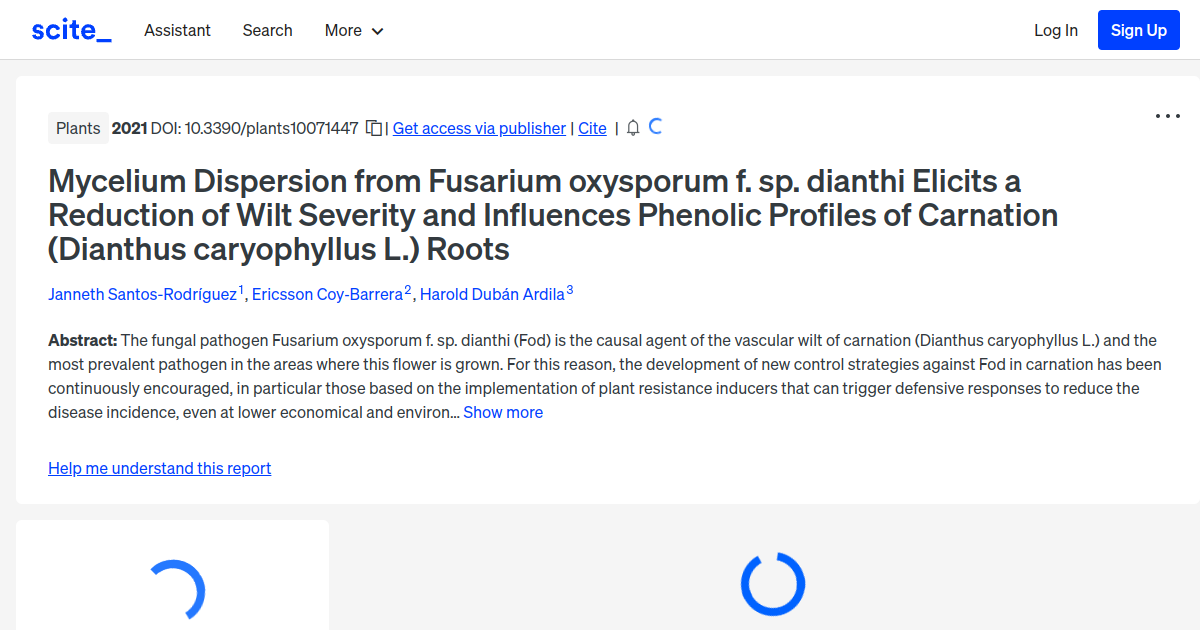Expand the More dropdown chevron
Viewport: 1200px width, 630px height.
(378, 31)
